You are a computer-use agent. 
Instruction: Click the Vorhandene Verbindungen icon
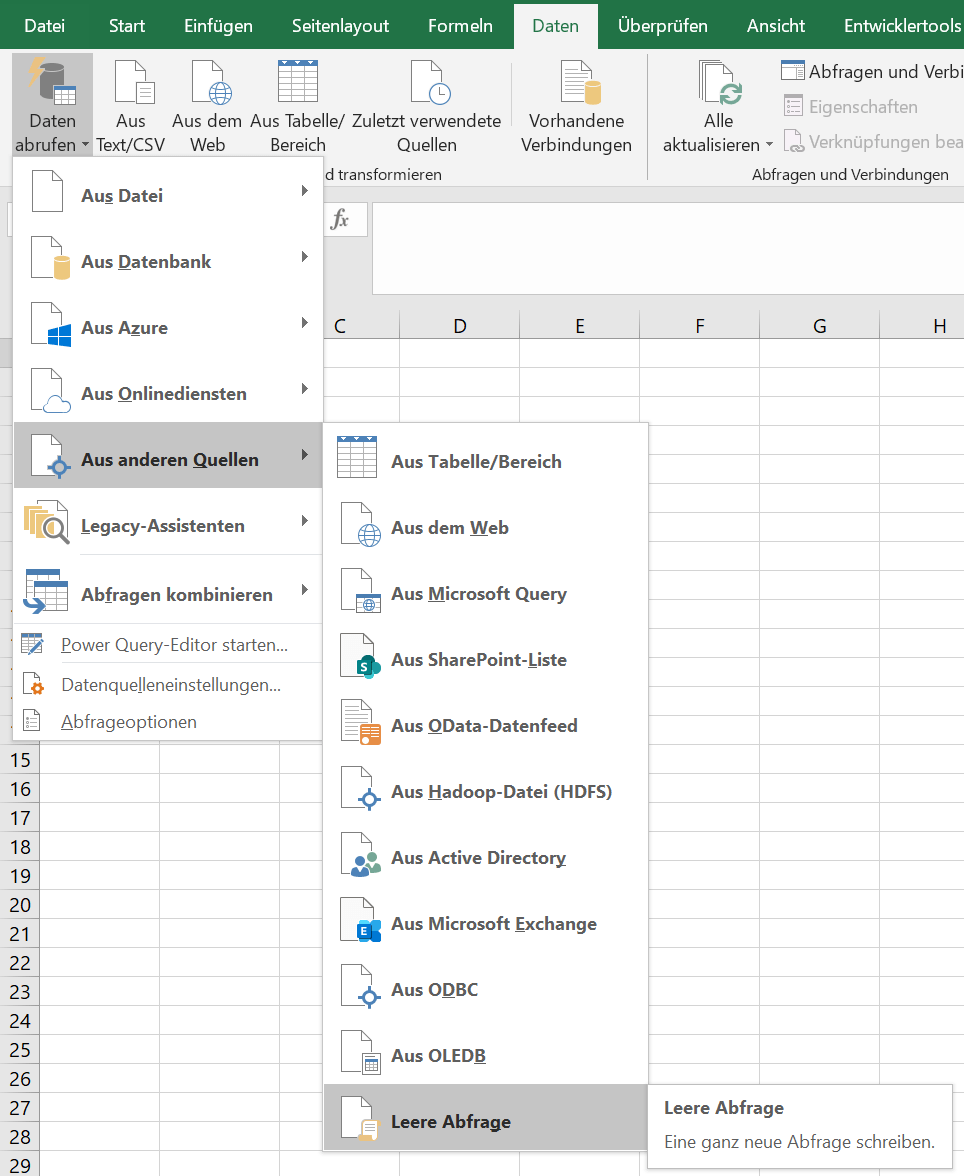tap(581, 82)
